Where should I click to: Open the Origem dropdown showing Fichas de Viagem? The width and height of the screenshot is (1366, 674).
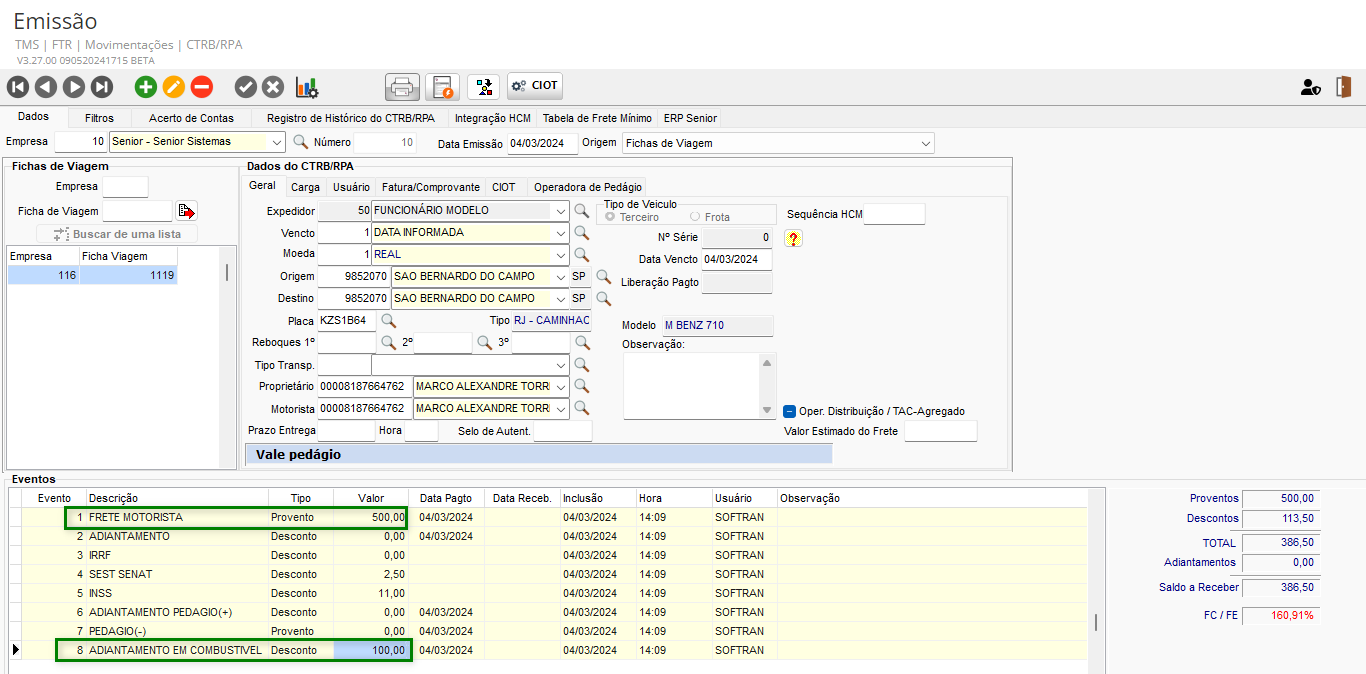pyautogui.click(x=926, y=143)
